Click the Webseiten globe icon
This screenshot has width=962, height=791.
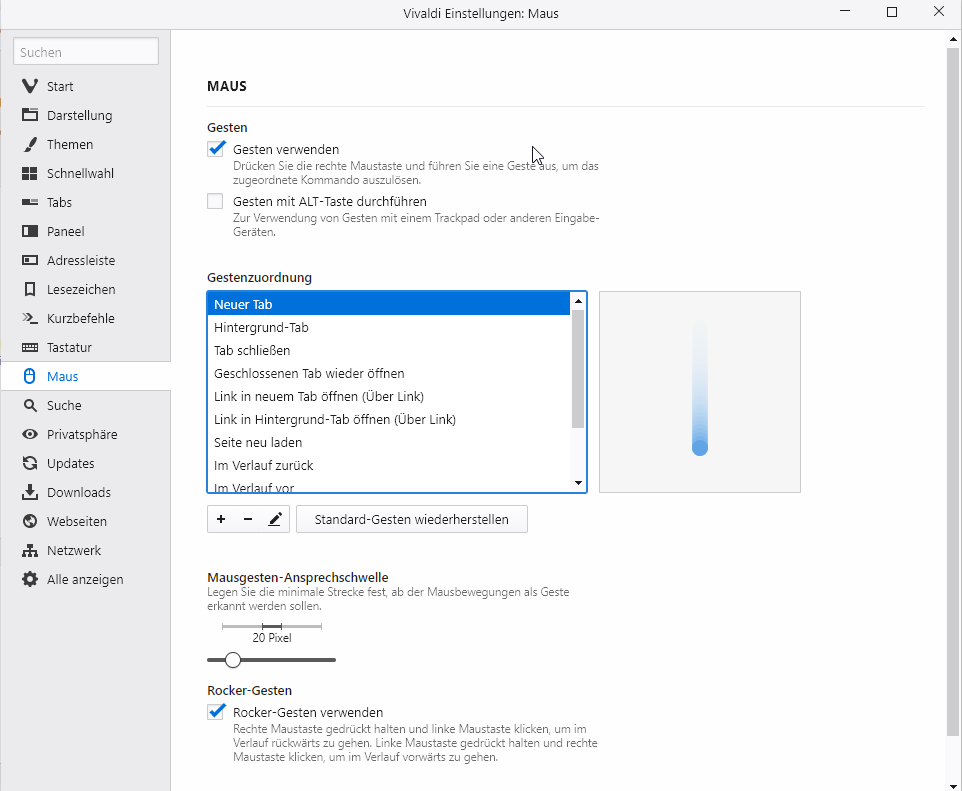click(29, 521)
